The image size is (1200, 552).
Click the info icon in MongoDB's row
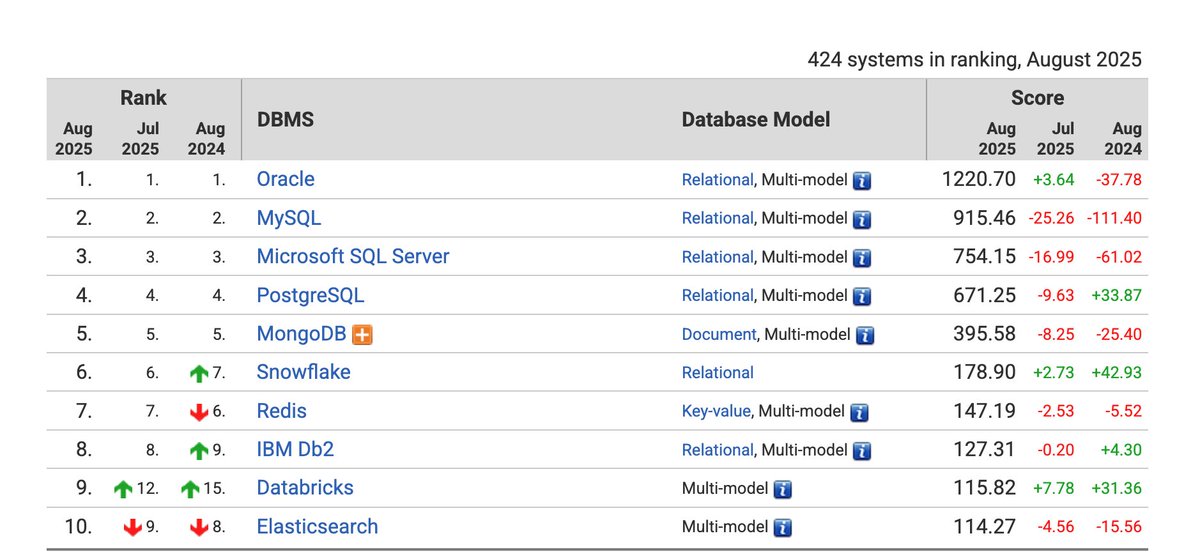pyautogui.click(x=865, y=335)
